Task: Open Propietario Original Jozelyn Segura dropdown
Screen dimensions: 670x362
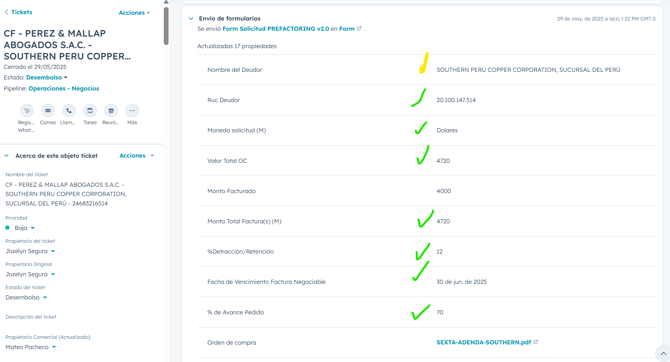Action: pyautogui.click(x=30, y=274)
